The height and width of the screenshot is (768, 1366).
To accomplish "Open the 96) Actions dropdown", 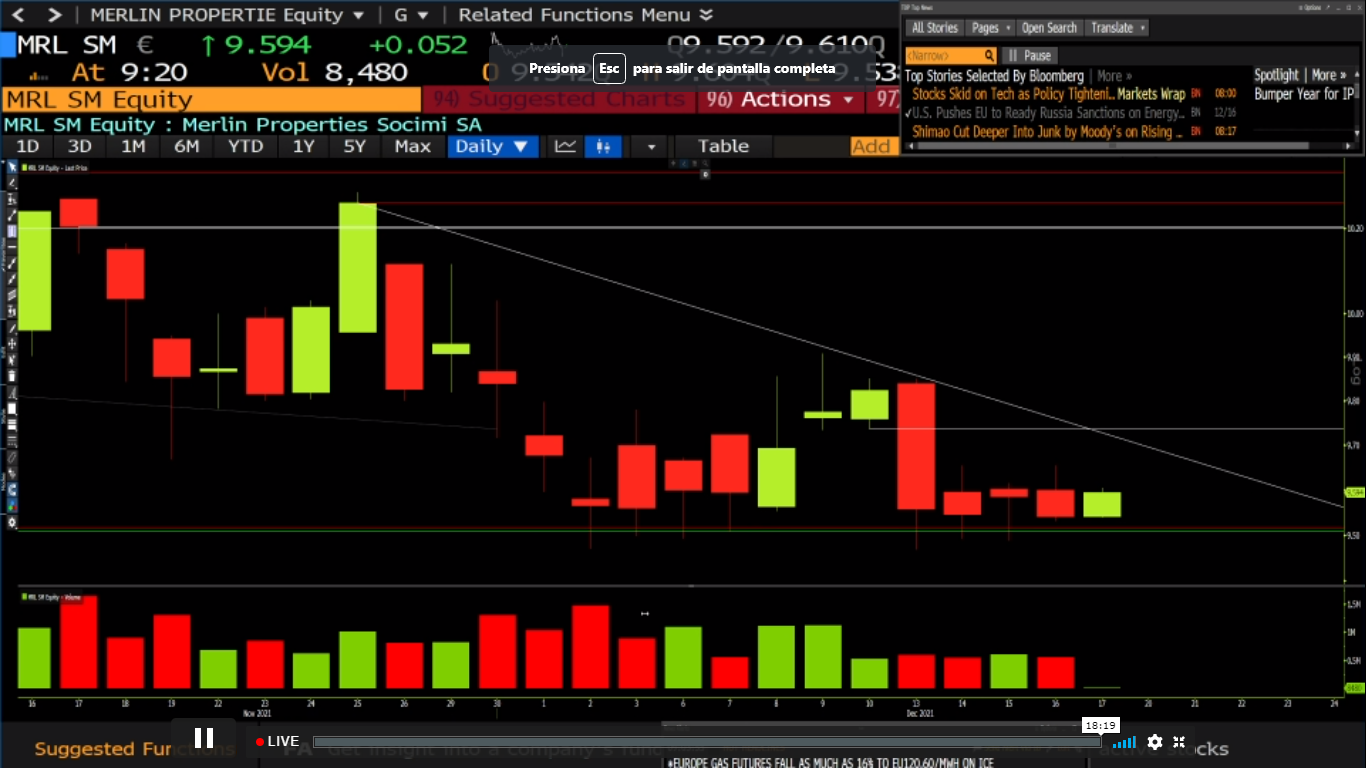I will 781,99.
